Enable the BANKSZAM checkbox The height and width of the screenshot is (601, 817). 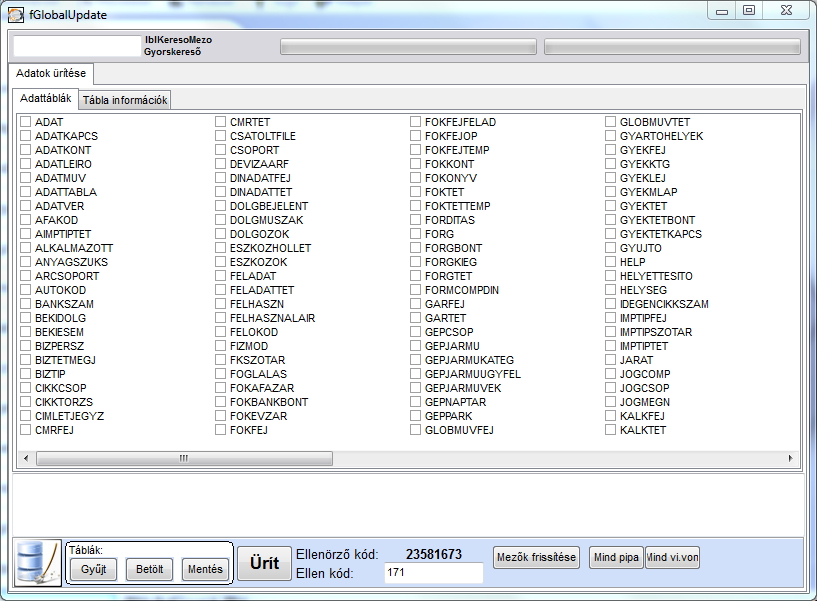(26, 304)
